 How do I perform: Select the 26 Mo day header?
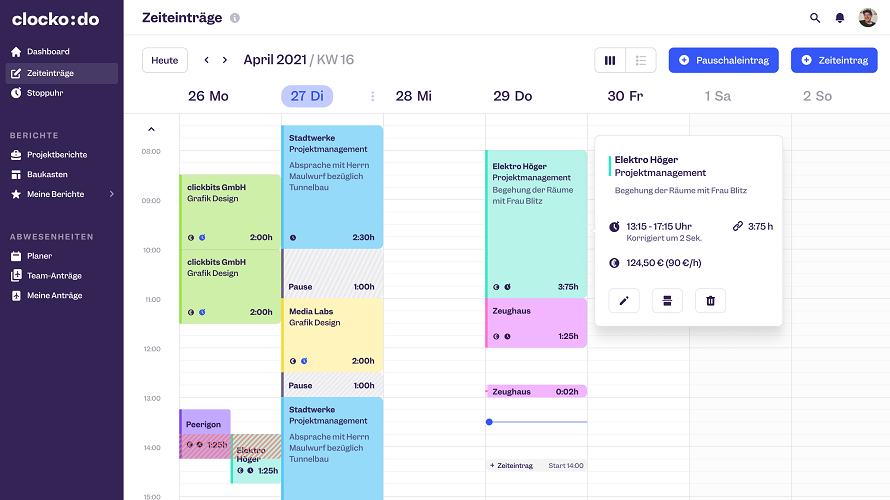coord(208,96)
